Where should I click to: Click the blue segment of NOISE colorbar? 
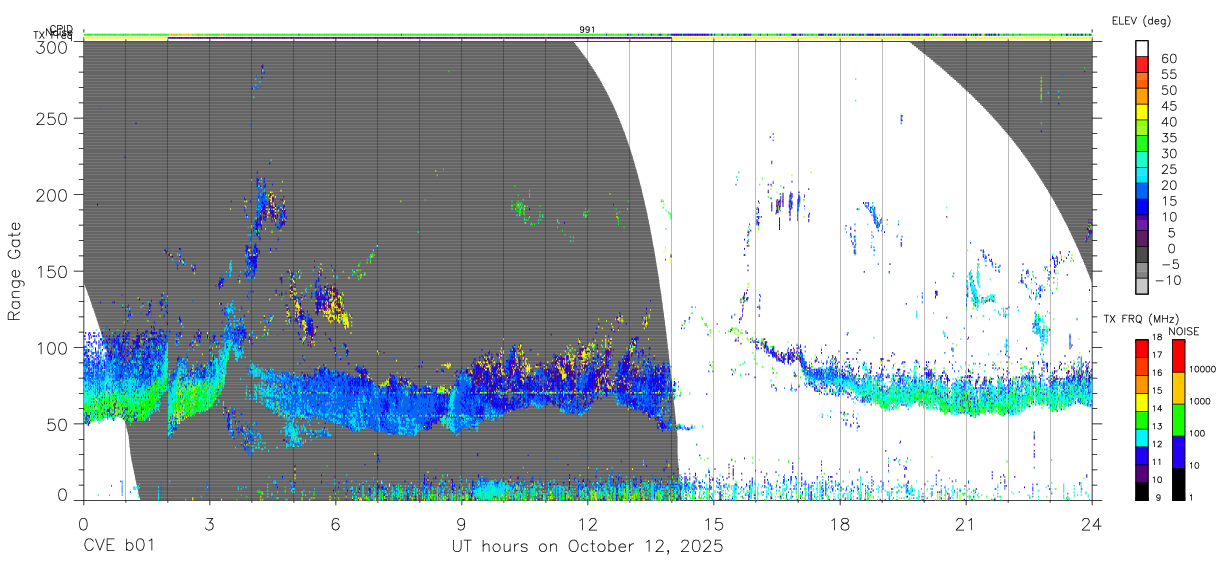pyautogui.click(x=1178, y=450)
